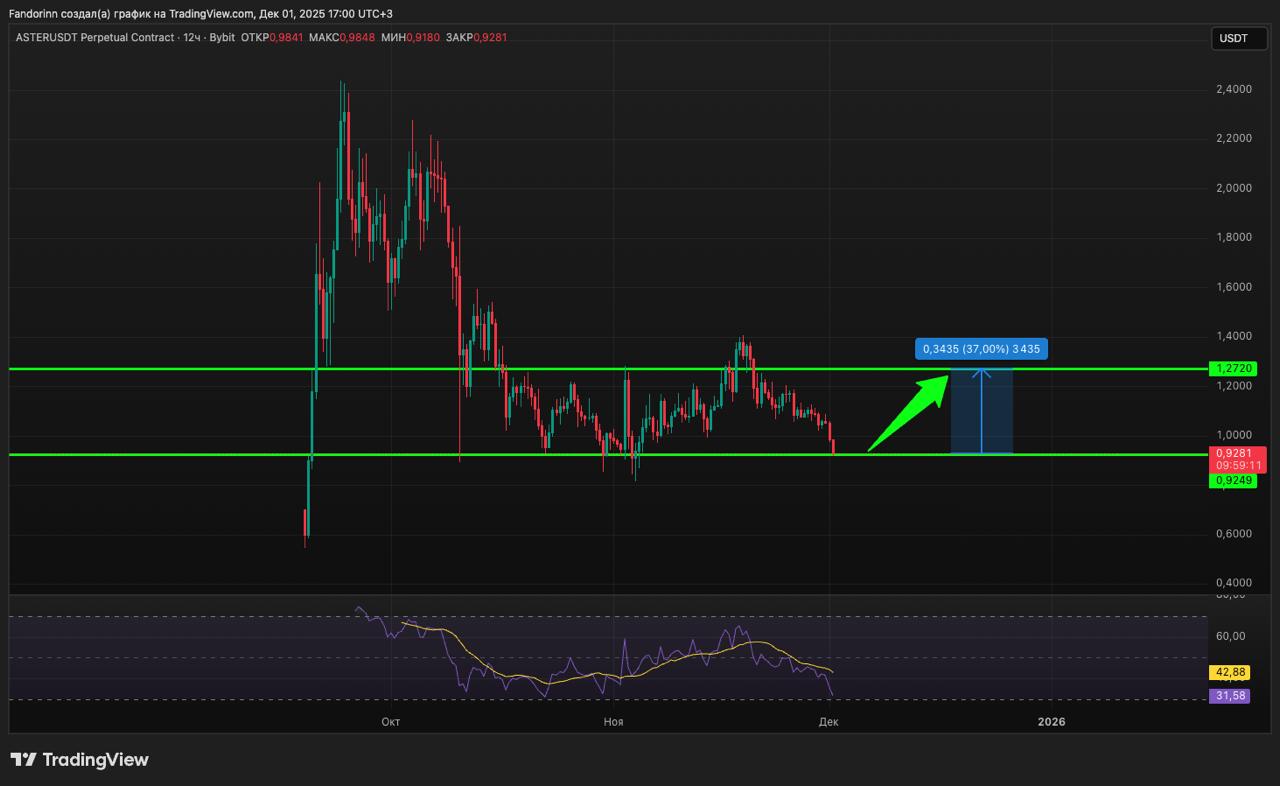This screenshot has height=786, width=1280.
Task: Open the USDT currency selector
Action: click(1233, 38)
